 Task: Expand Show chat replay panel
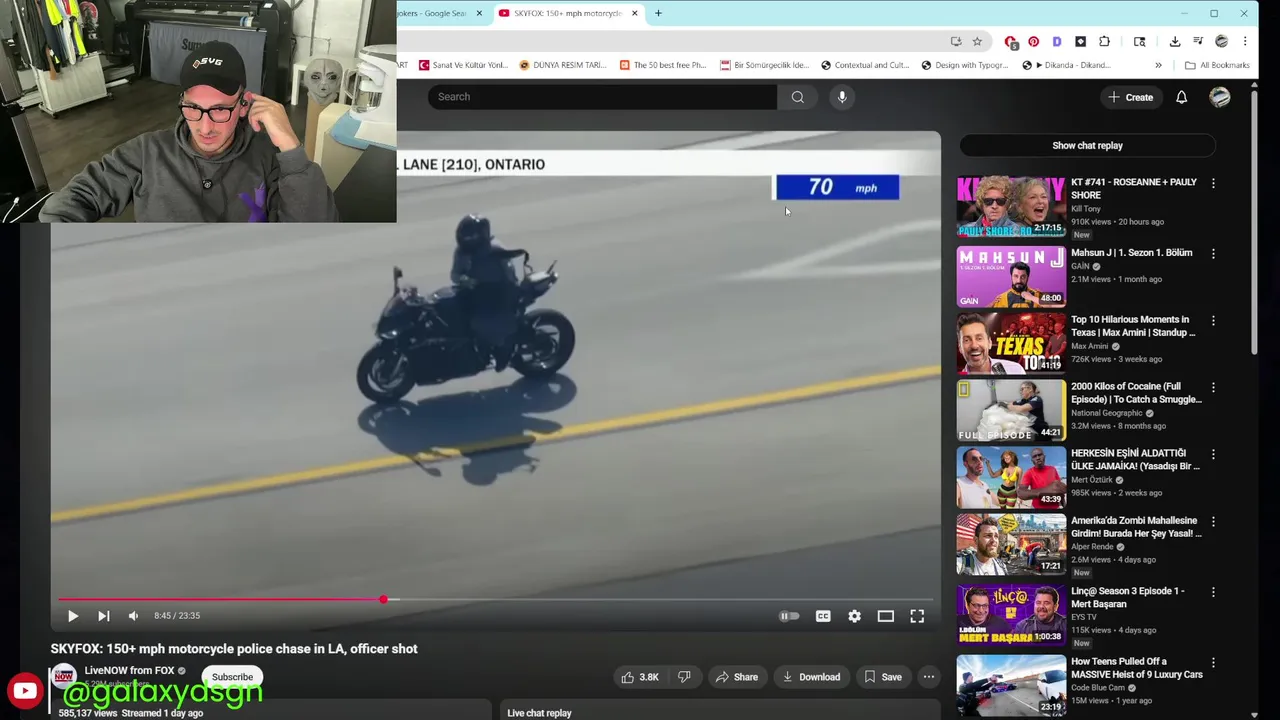1087,146
